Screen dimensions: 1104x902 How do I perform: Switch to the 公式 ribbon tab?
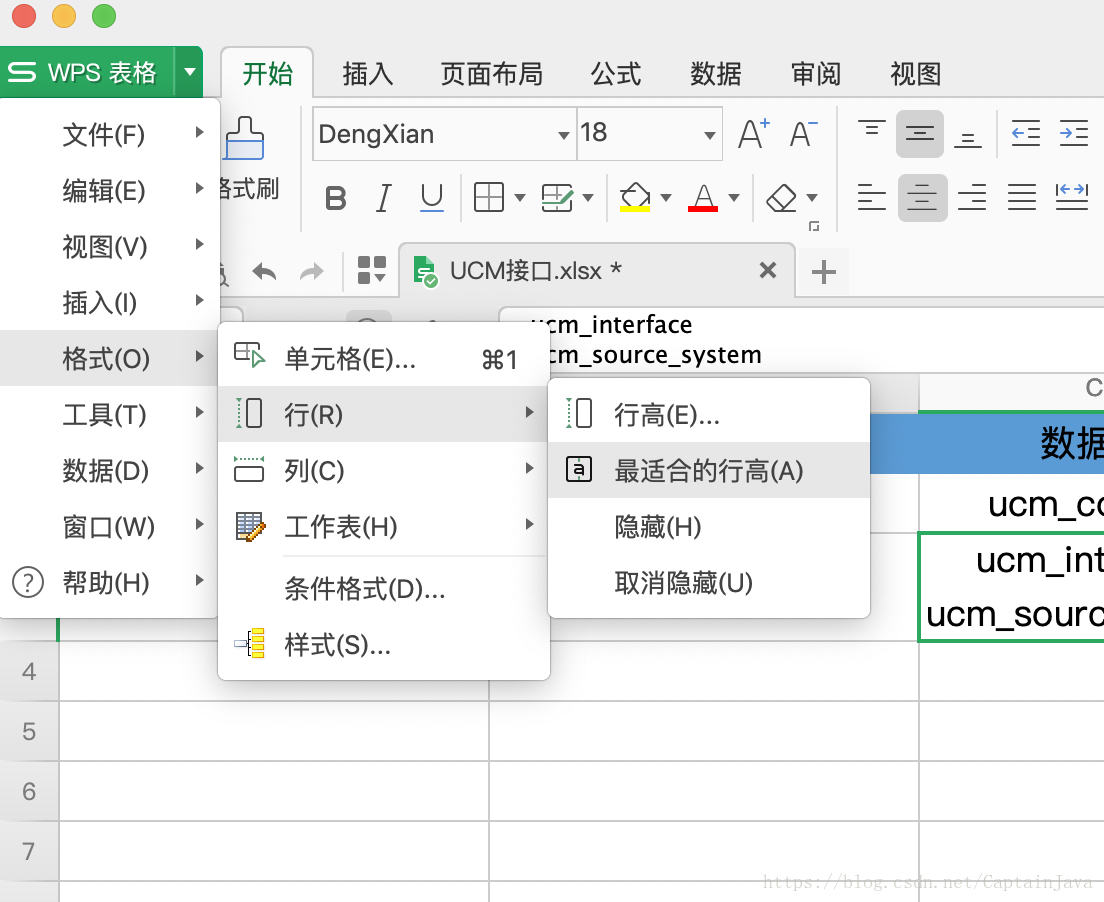click(x=615, y=73)
